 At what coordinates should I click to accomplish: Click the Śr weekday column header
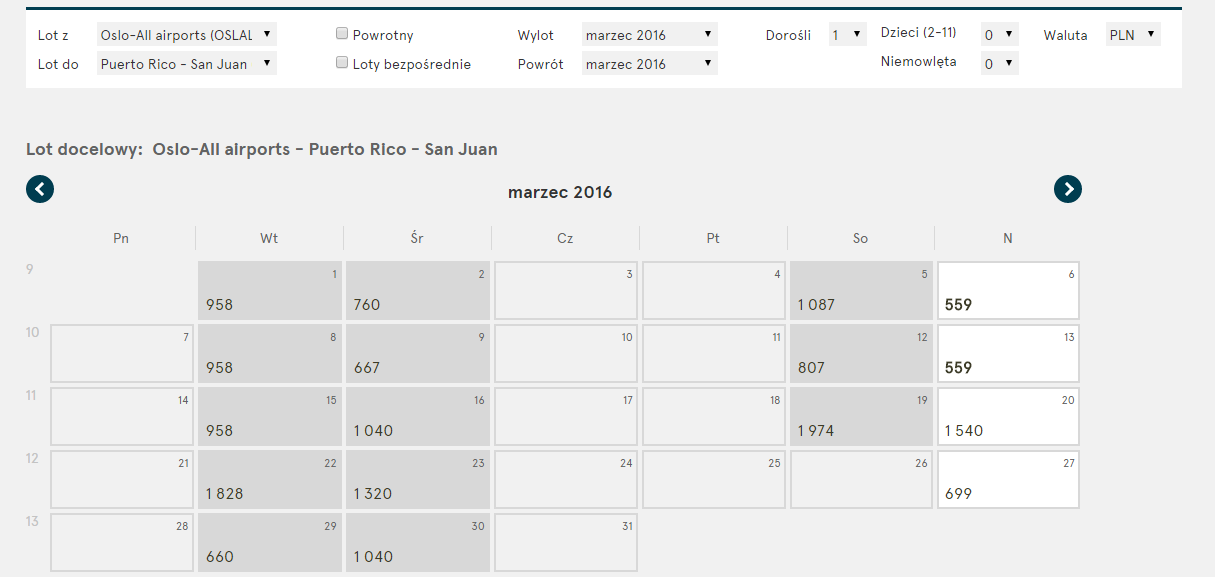tap(417, 238)
